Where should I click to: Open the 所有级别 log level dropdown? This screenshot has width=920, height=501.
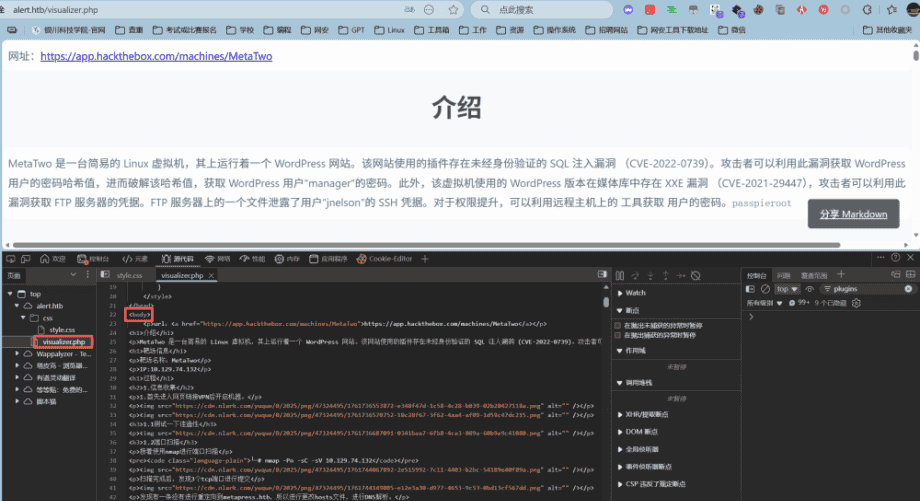(x=765, y=303)
